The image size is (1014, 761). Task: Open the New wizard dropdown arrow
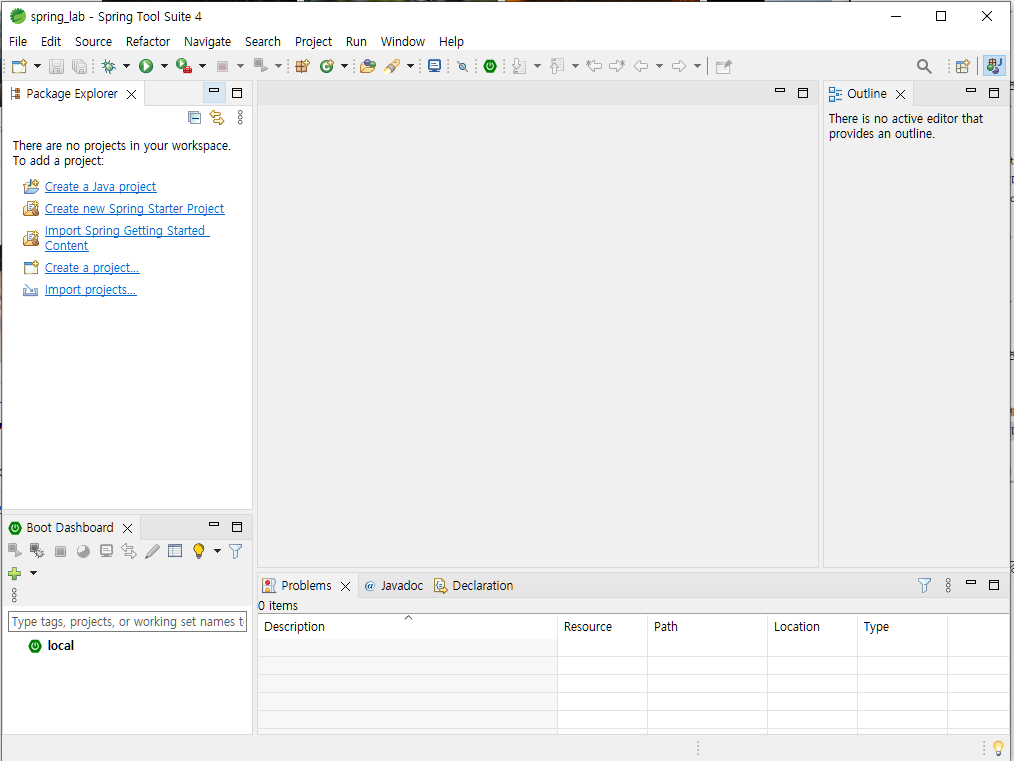click(x=37, y=66)
